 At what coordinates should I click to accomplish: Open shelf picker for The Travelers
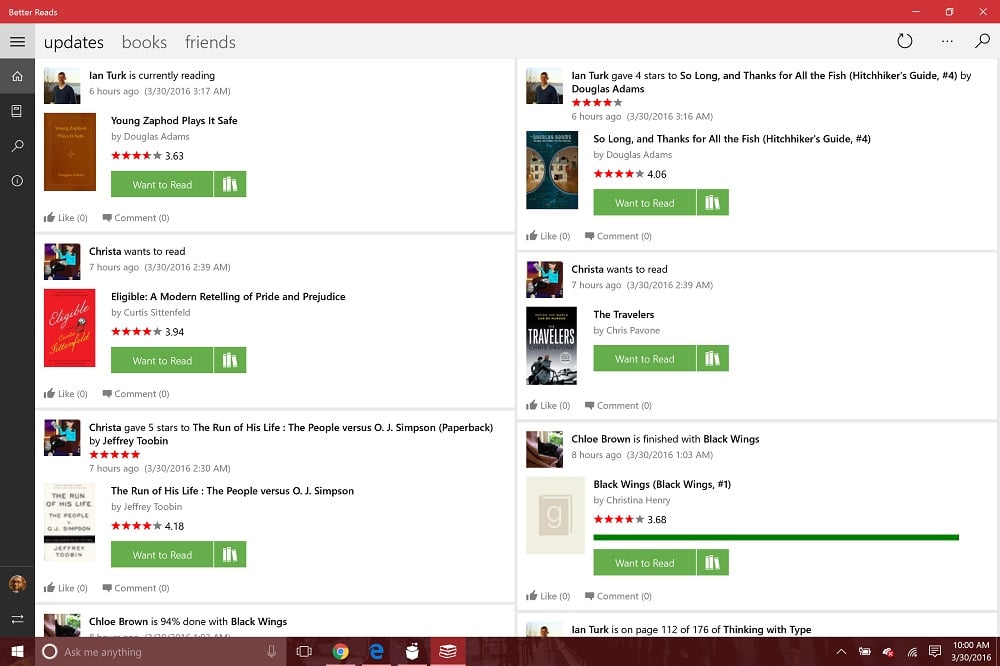click(x=712, y=359)
